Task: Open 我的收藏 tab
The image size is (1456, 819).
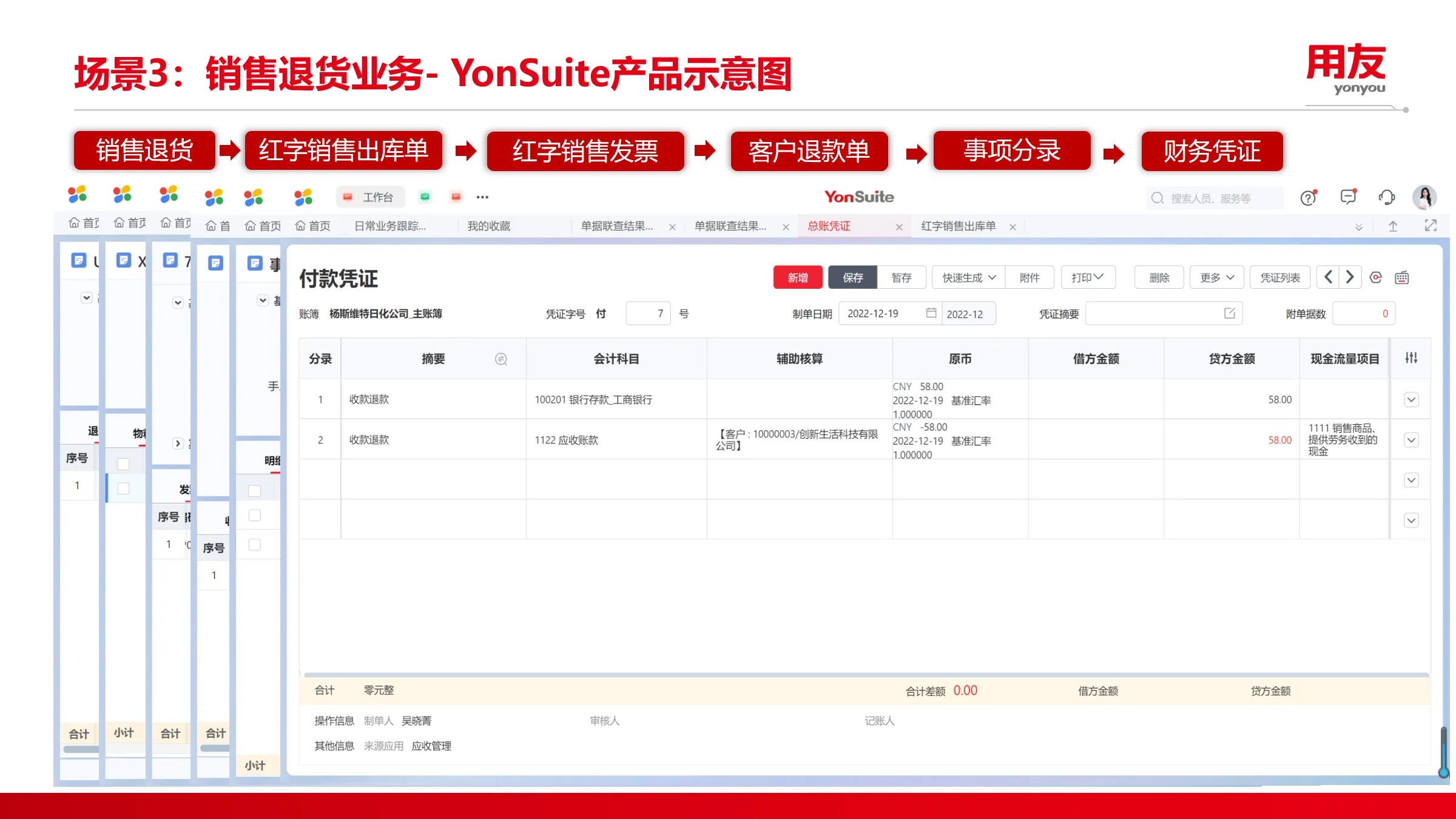Action: (x=489, y=226)
